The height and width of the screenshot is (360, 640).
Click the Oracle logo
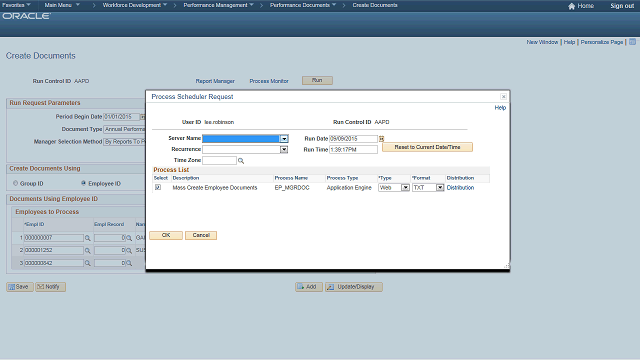(x=27, y=16)
